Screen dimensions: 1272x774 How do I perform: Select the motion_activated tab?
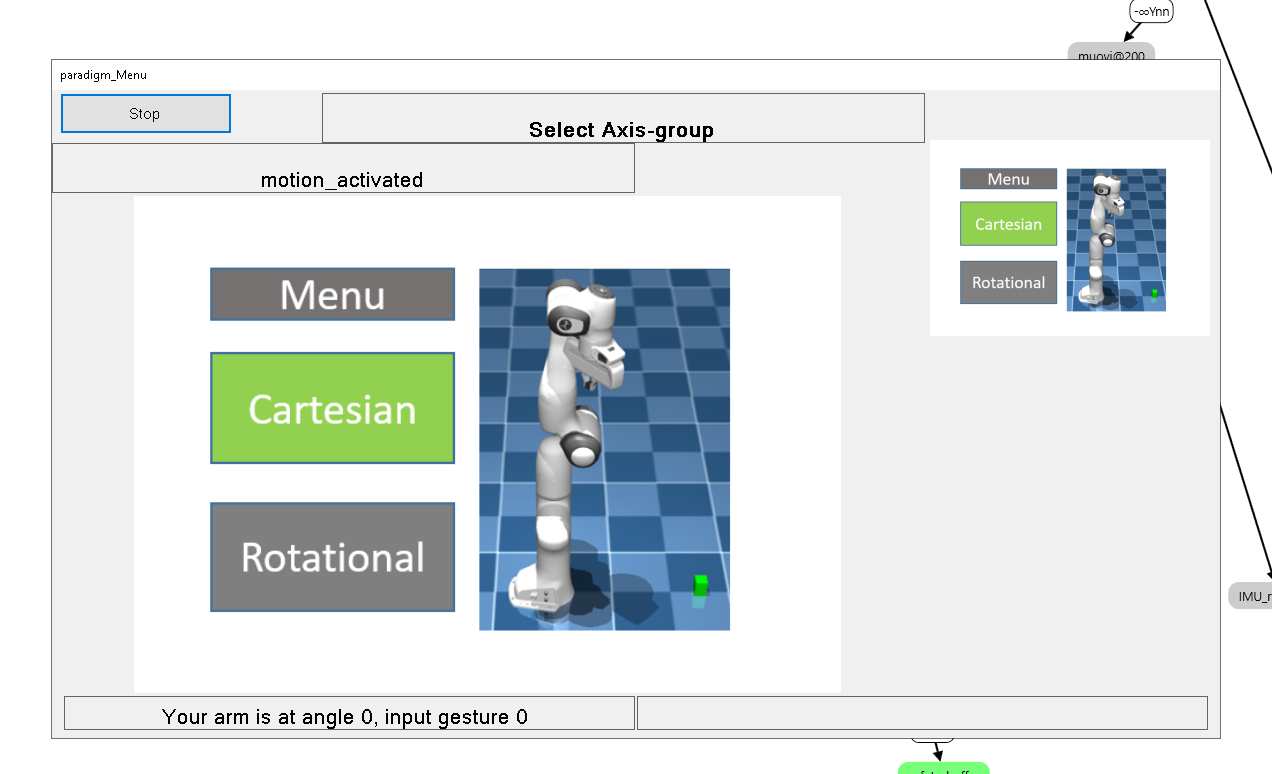coord(342,180)
